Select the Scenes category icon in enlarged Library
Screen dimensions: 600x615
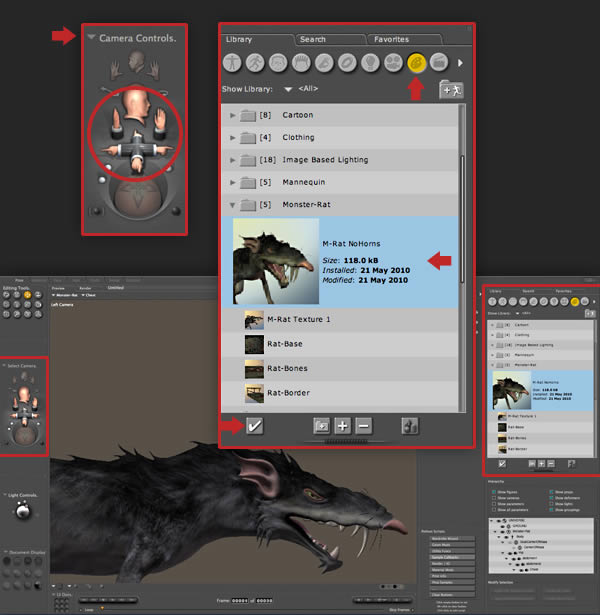point(439,63)
